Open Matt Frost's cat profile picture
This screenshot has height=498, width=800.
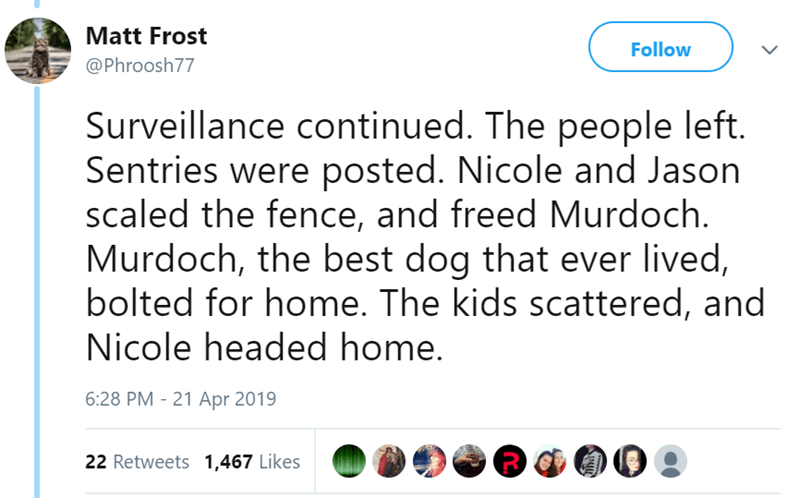(x=38, y=49)
